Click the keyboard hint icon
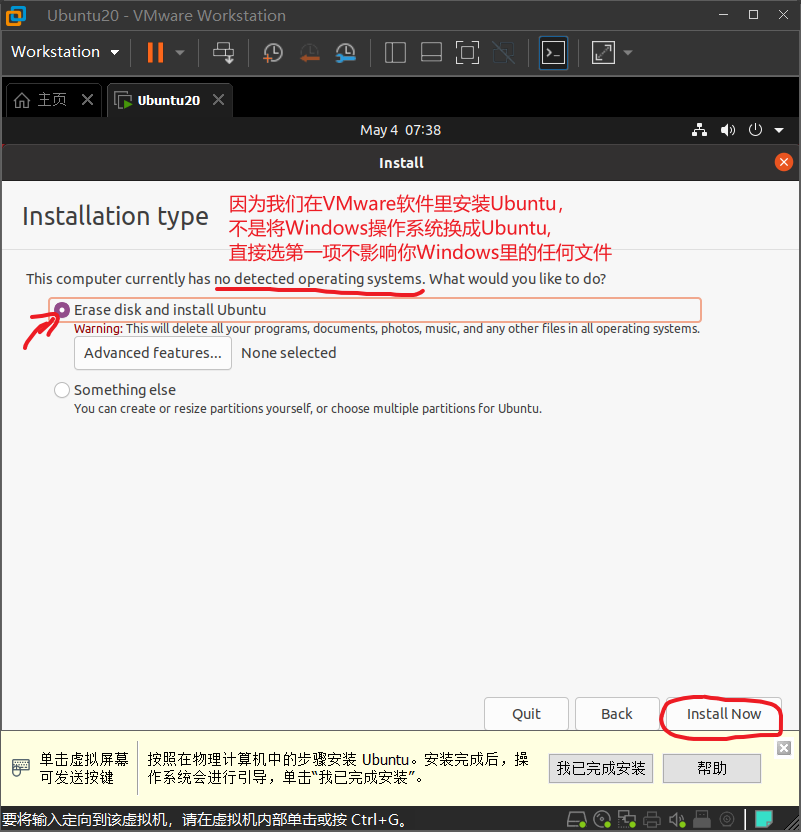801x832 pixels. (x=21, y=767)
